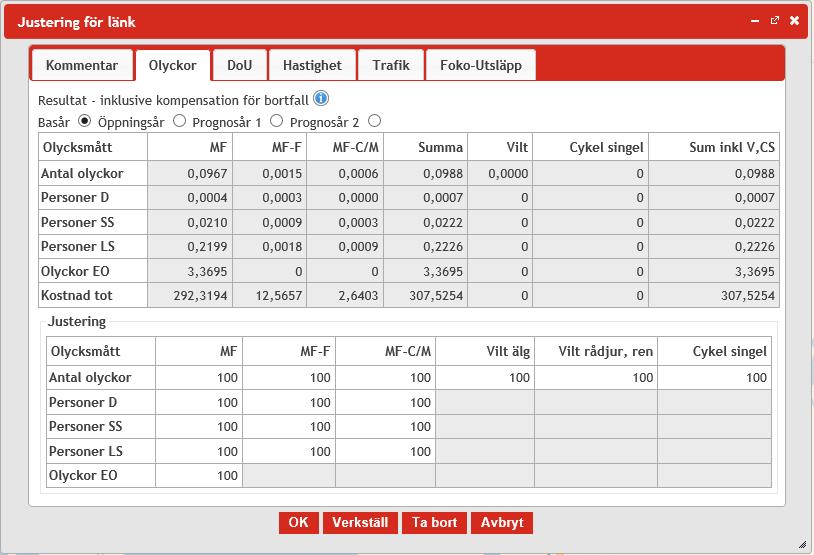Viewport: 814px width, 555px height.
Task: Edit Justering Personer SS MF field
Action: [199, 426]
